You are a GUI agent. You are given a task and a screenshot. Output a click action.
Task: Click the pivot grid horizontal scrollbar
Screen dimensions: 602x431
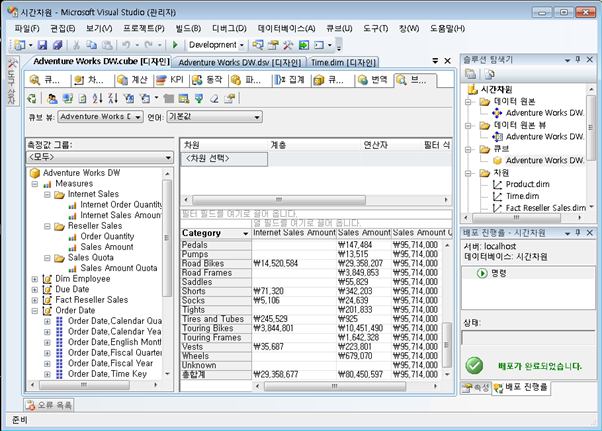pyautogui.click(x=334, y=386)
